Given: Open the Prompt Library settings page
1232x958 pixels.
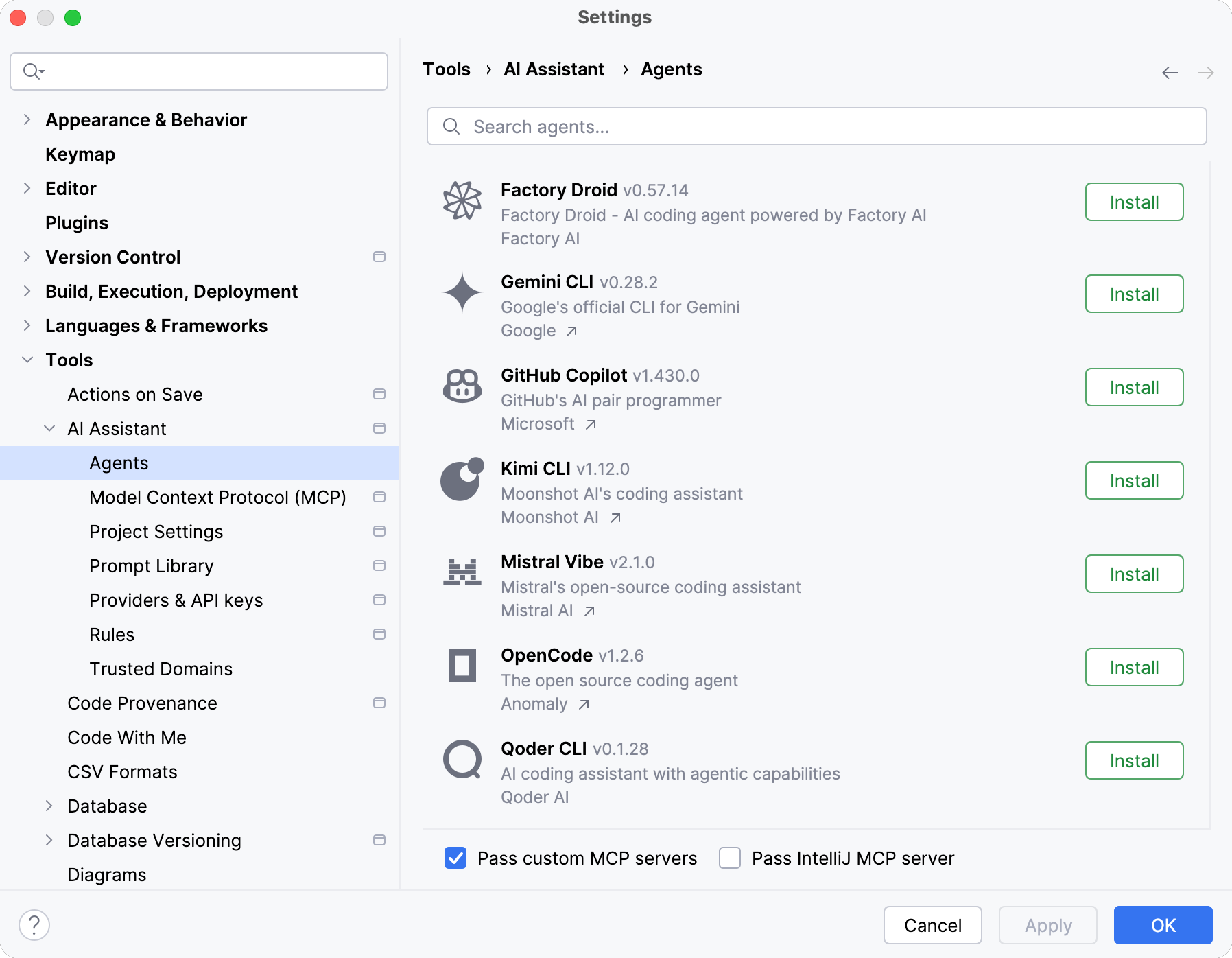Looking at the screenshot, I should tap(151, 565).
